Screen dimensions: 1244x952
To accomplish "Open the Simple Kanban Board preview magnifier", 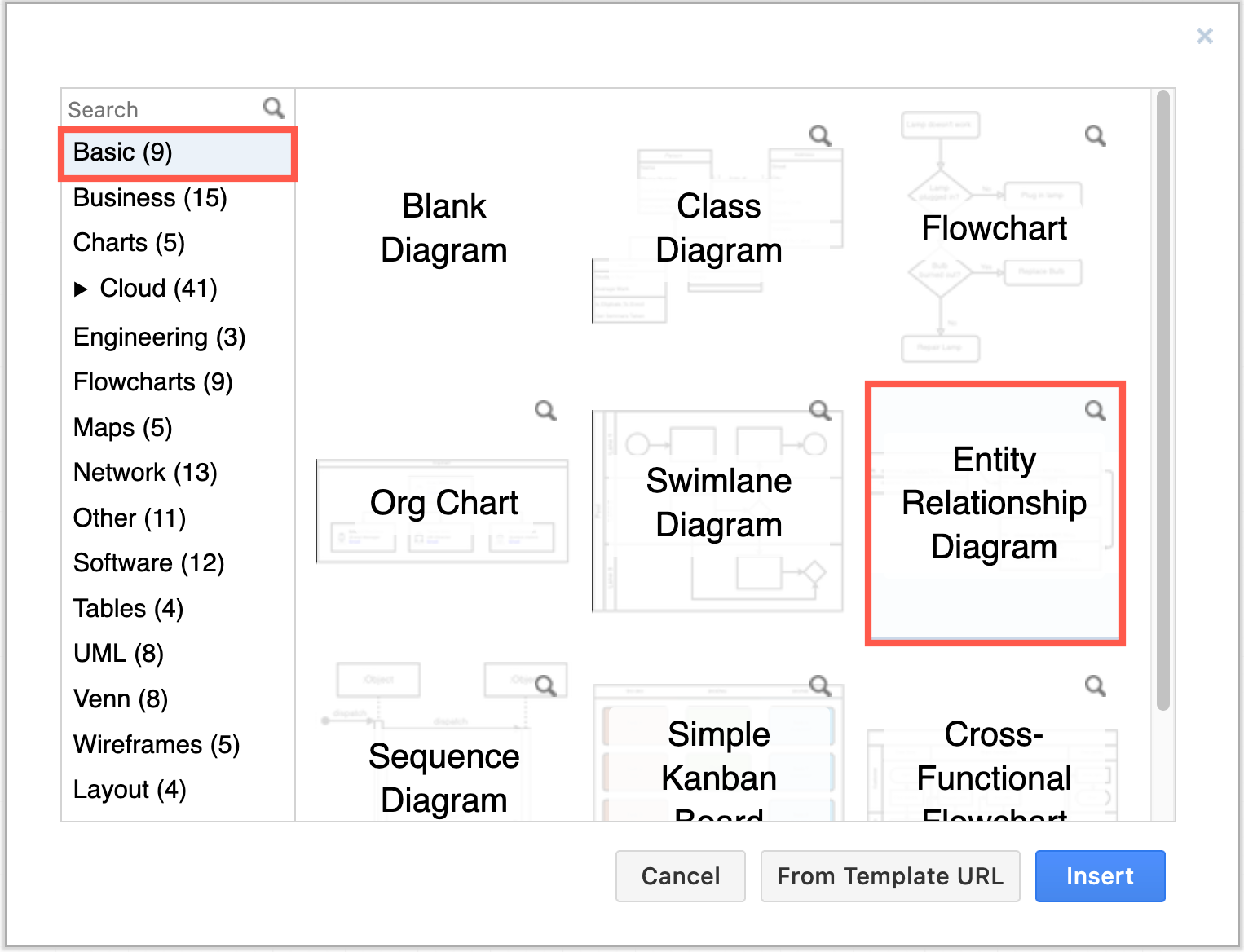I will pyautogui.click(x=820, y=685).
